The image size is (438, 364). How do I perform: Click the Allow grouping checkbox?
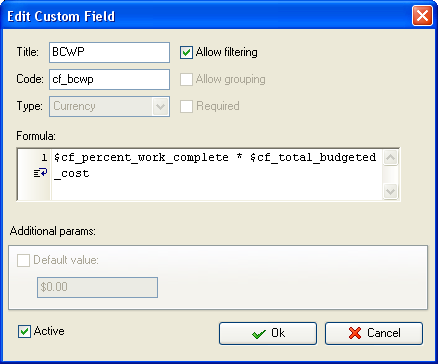[x=186, y=79]
